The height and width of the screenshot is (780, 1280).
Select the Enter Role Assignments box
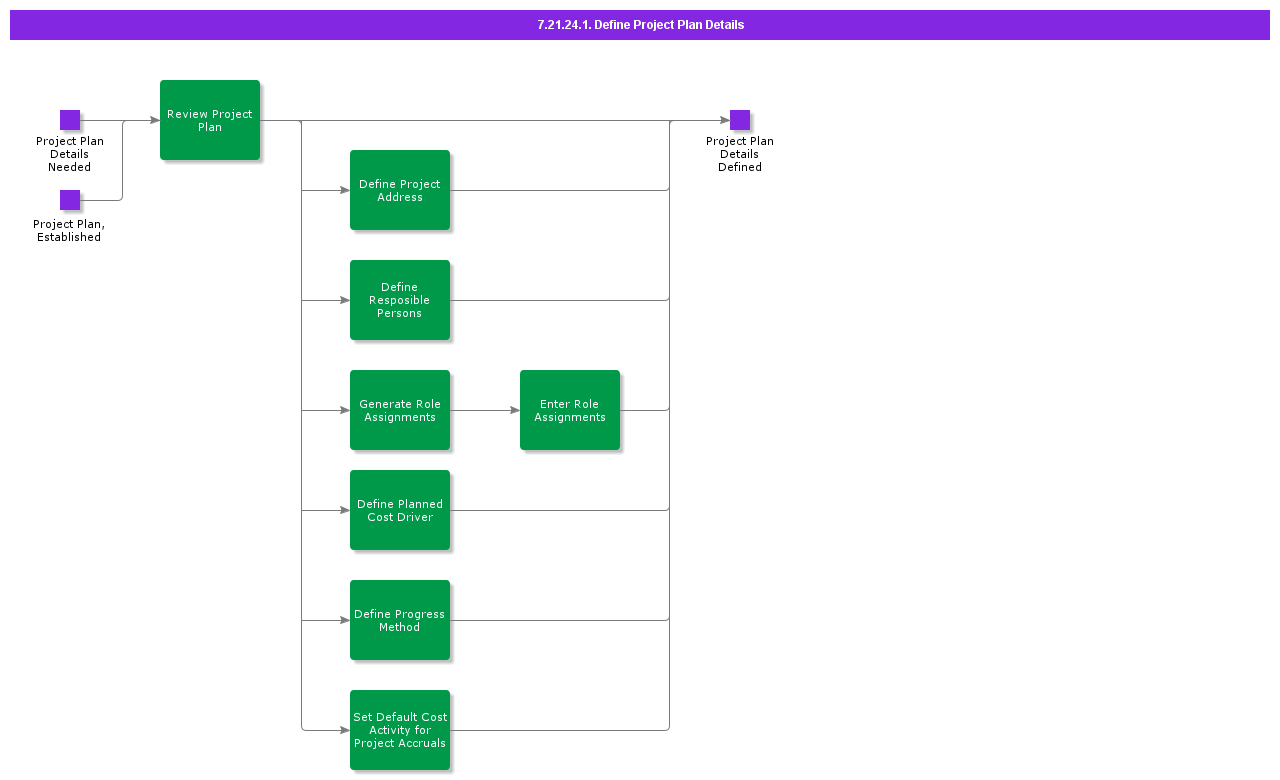tap(570, 410)
